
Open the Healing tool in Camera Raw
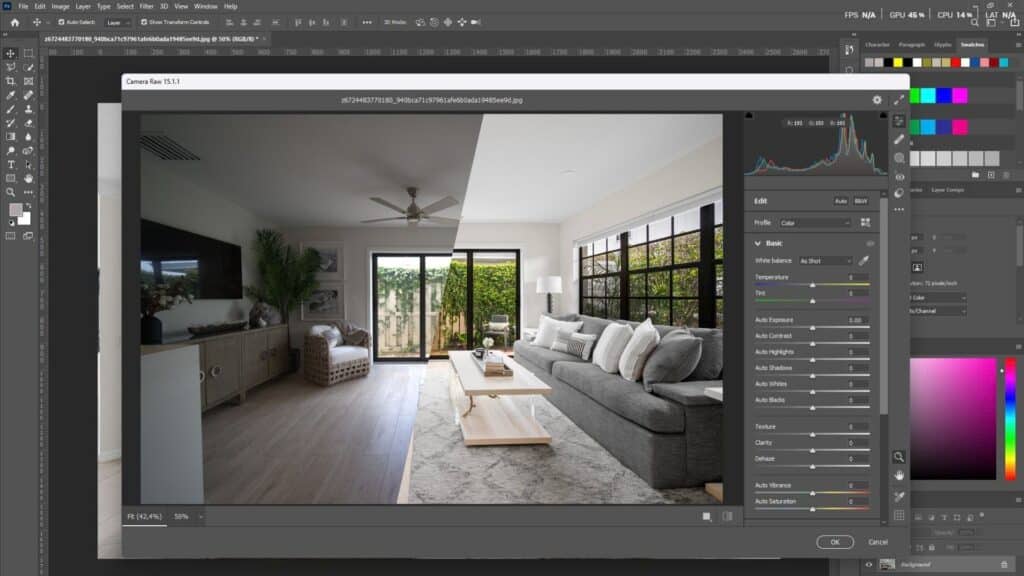click(x=899, y=140)
